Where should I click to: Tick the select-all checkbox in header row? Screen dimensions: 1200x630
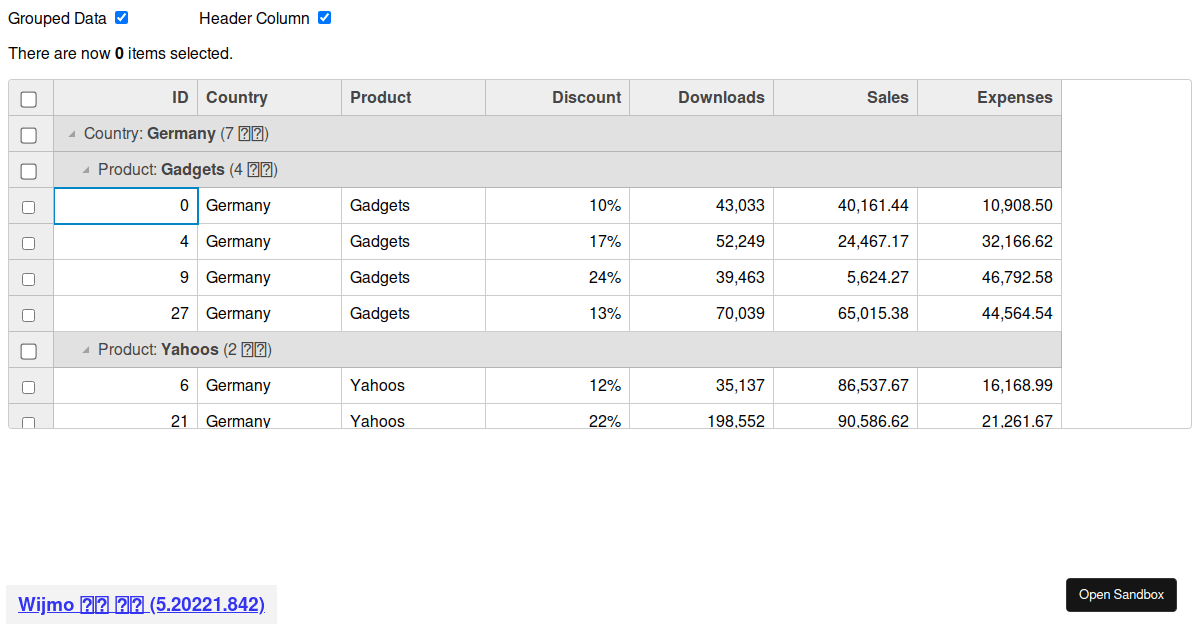coord(29,99)
